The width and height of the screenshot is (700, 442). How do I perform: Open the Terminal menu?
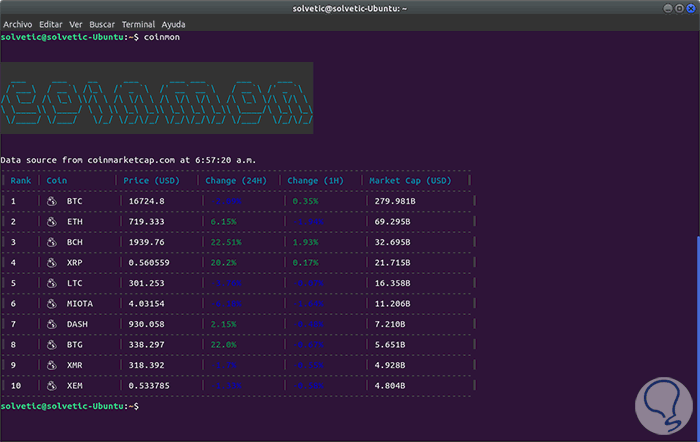click(x=138, y=23)
